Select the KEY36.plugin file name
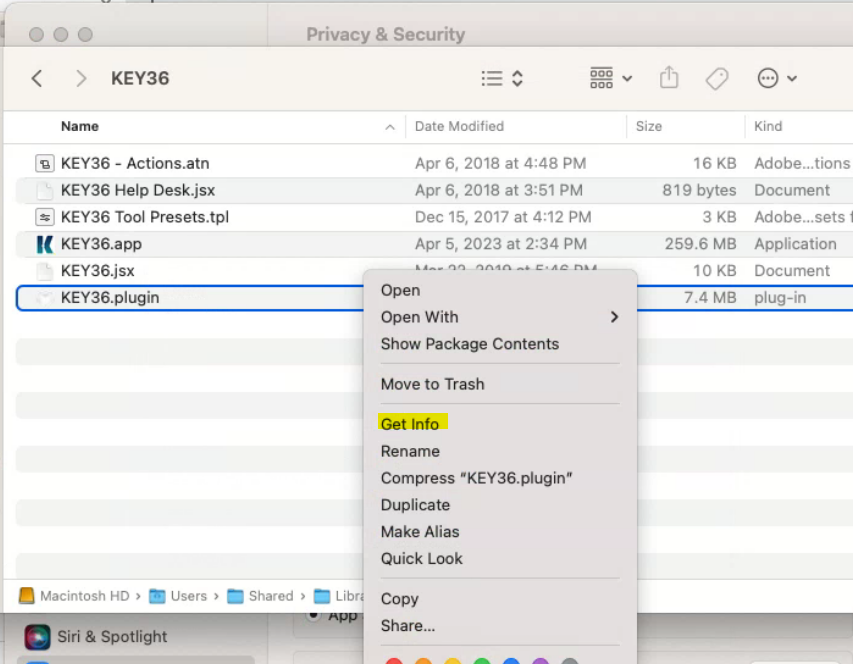This screenshot has width=853, height=664. tap(110, 297)
